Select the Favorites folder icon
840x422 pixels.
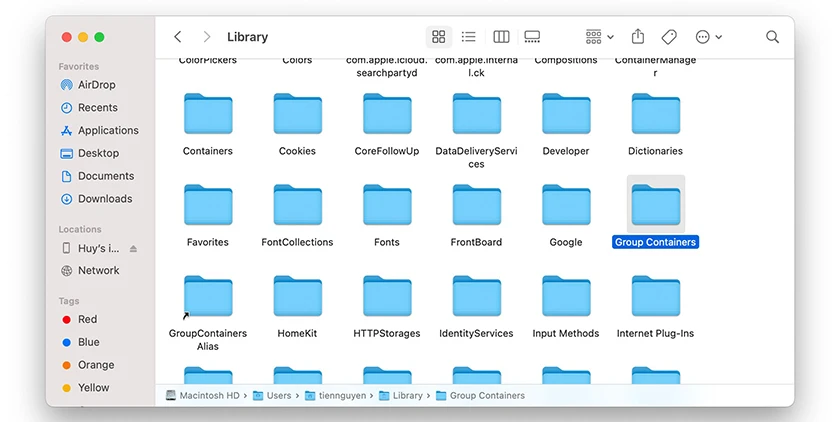click(208, 205)
